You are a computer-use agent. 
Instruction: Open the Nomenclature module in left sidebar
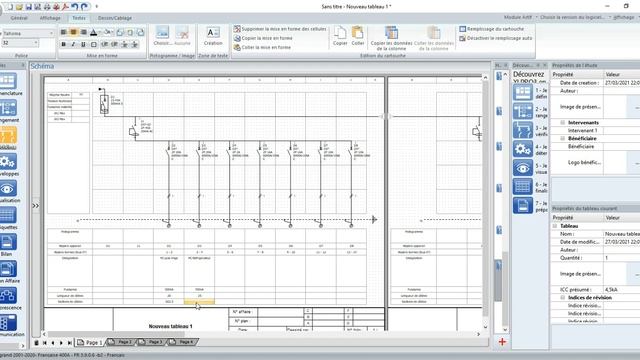(8, 81)
